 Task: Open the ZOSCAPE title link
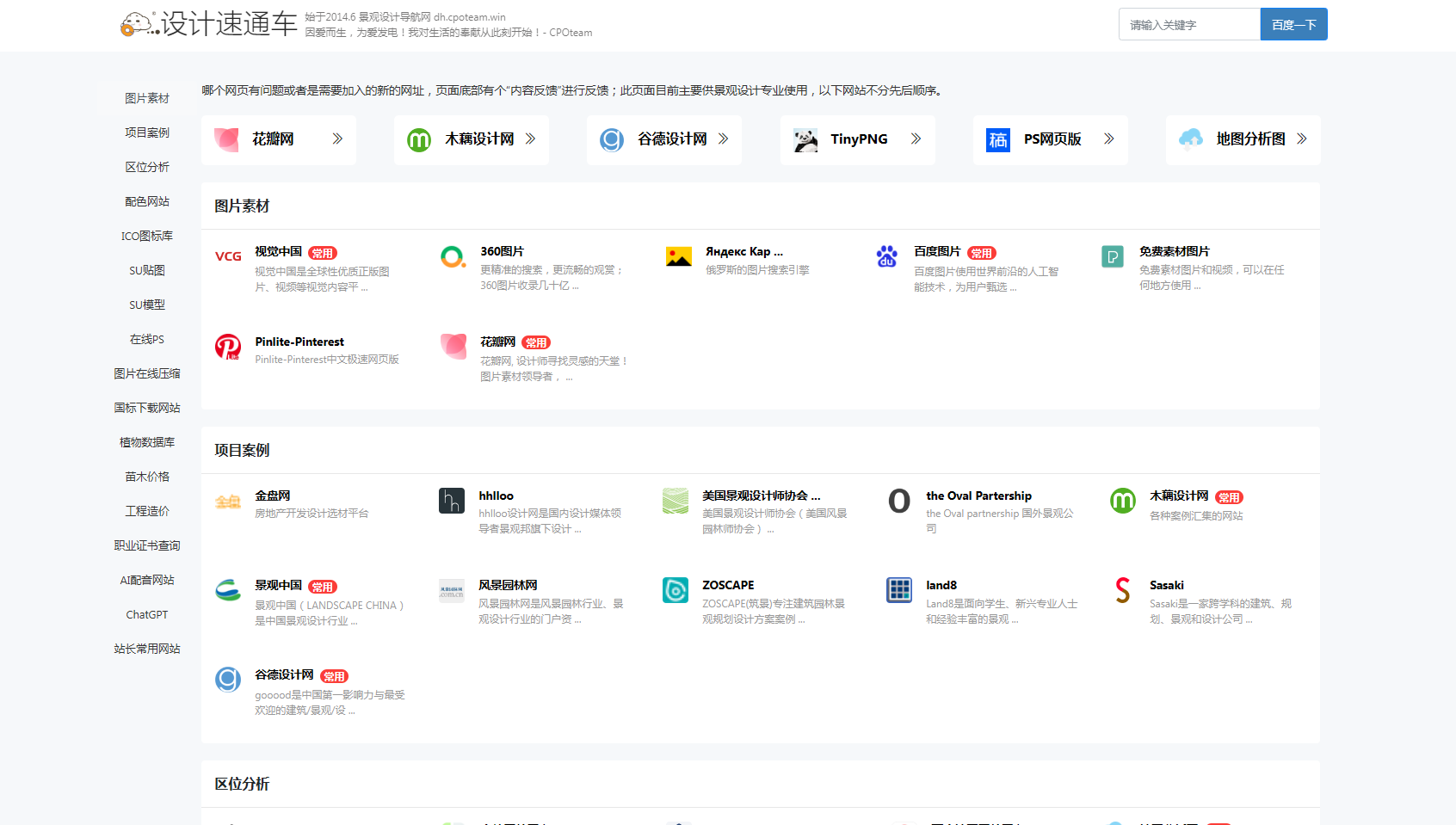pyautogui.click(x=728, y=585)
